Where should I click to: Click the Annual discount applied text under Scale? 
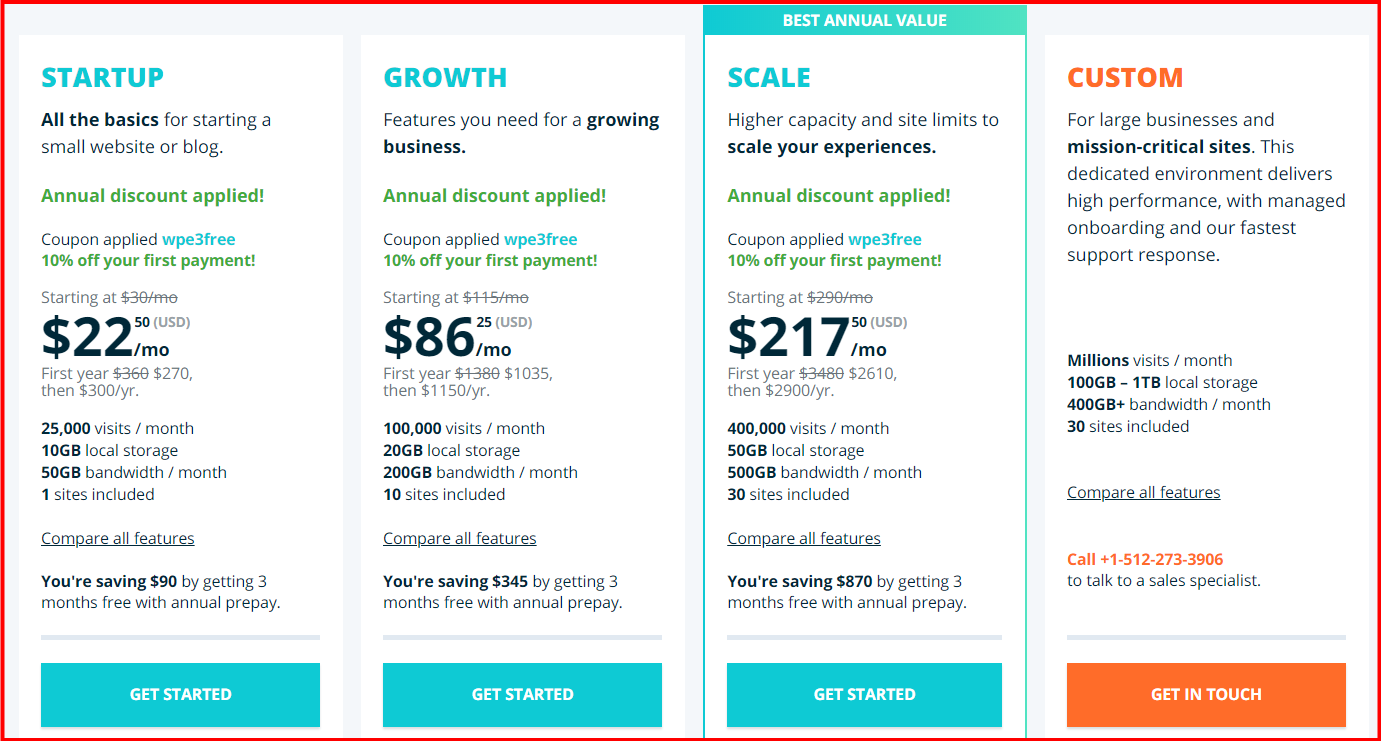click(x=836, y=195)
